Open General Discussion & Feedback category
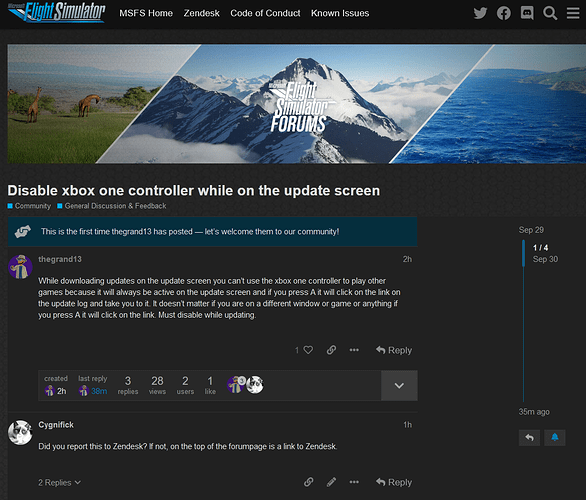Image resolution: width=586 pixels, height=500 pixels. 115,206
